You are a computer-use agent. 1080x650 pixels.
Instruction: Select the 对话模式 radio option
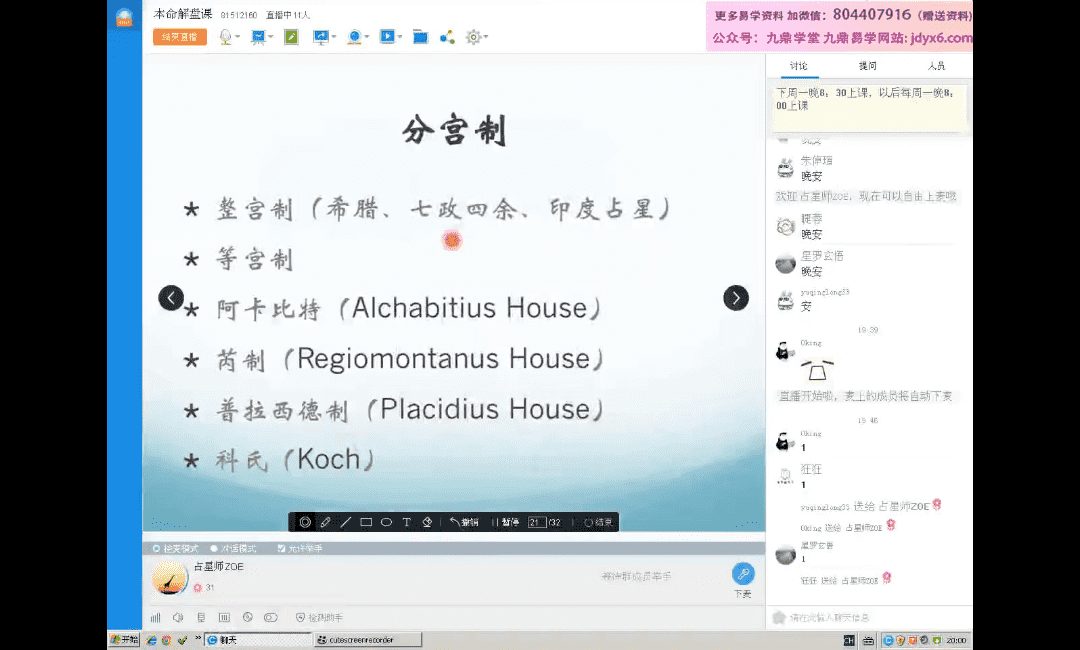click(x=214, y=549)
